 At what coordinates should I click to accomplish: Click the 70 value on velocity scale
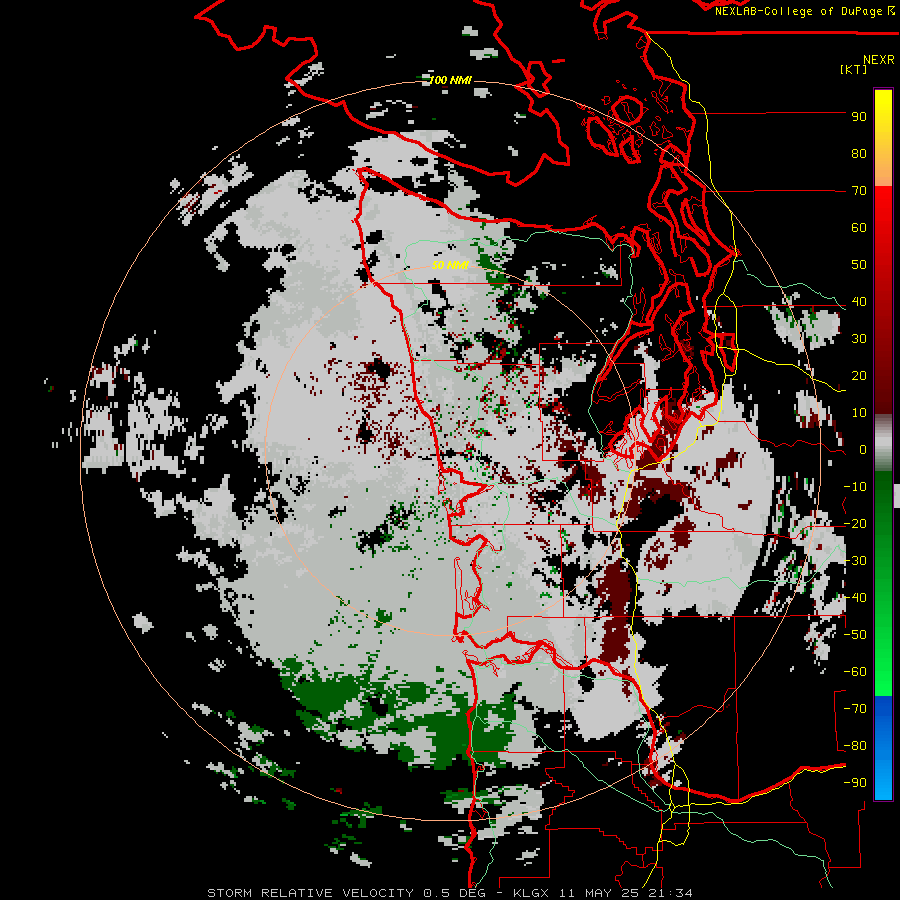coord(859,191)
